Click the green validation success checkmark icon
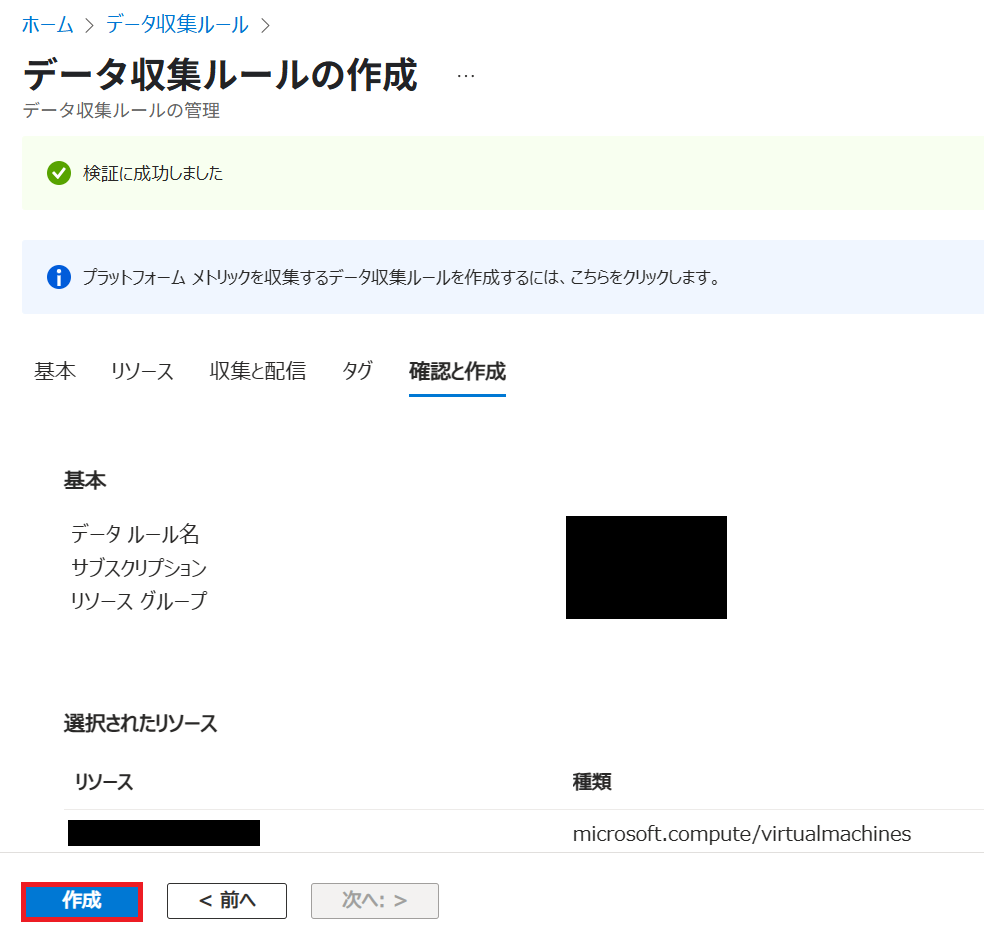This screenshot has width=984, height=933. coord(59,173)
